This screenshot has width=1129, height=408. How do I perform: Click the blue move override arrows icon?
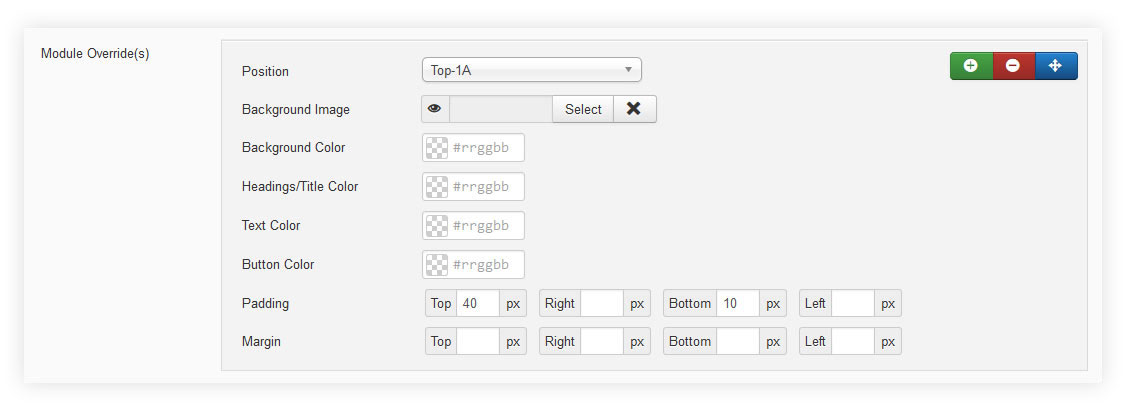1055,66
